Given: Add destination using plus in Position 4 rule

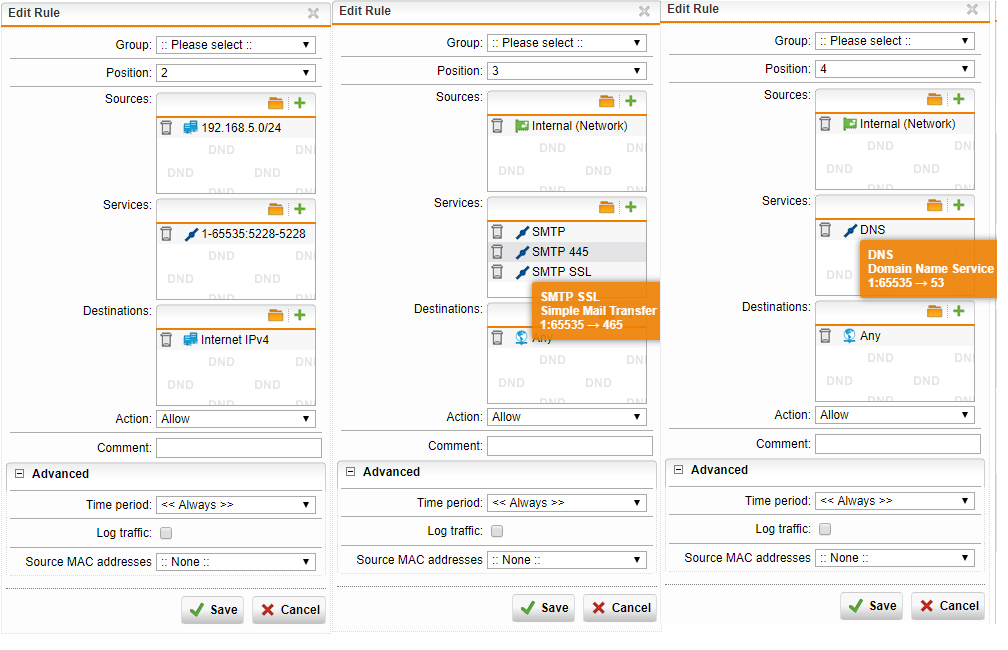Looking at the screenshot, I should coord(958,311).
